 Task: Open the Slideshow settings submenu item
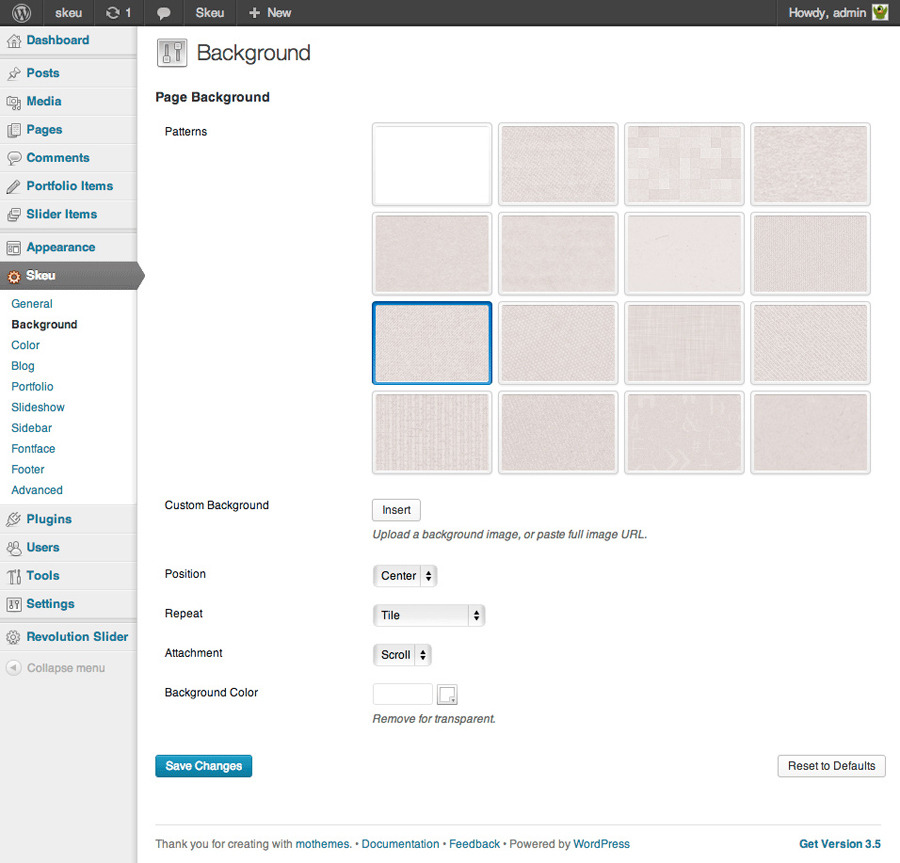click(x=38, y=407)
